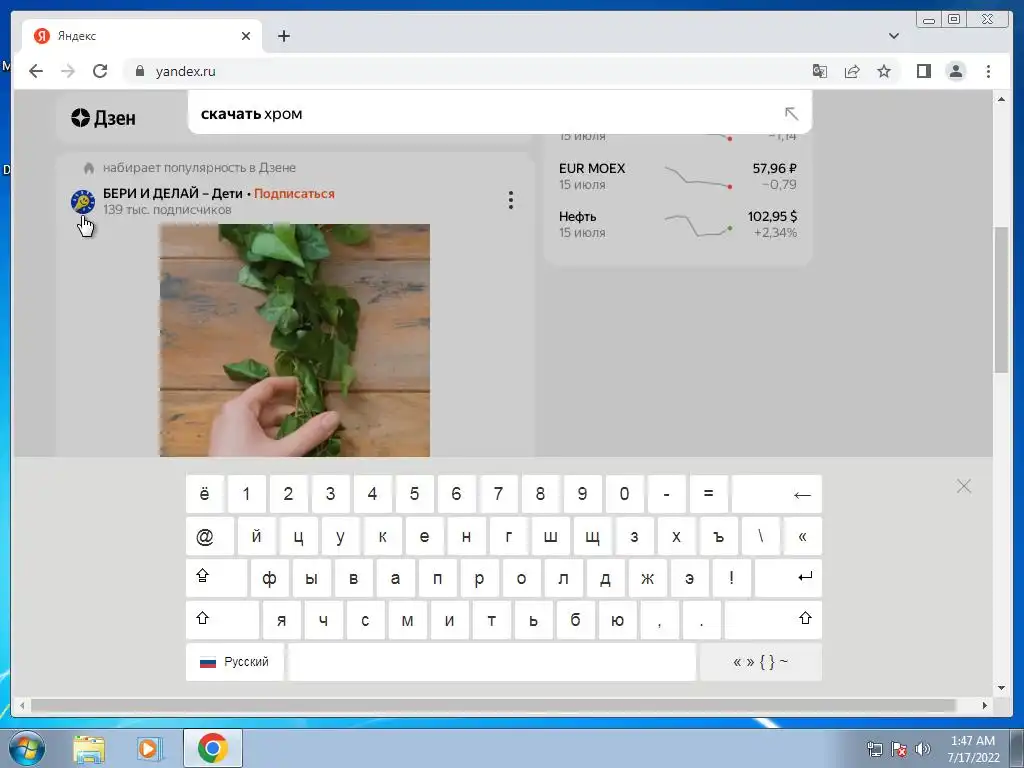The image size is (1024, 768).
Task: Click the Chrome taskbar icon
Action: pos(212,748)
